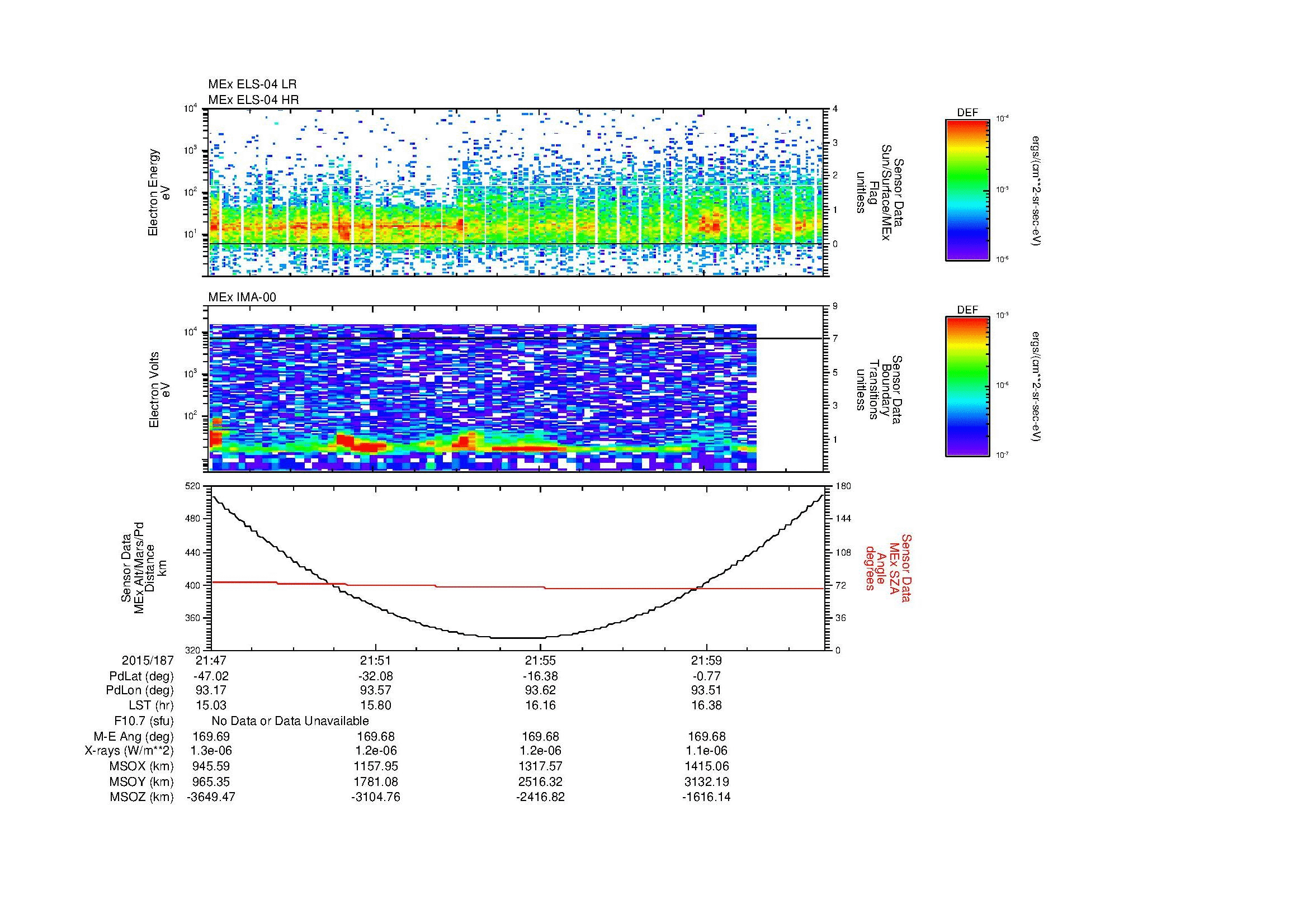Click the 21:59 time tick label
Viewport: 1308px width, 924px height.
coord(706,661)
